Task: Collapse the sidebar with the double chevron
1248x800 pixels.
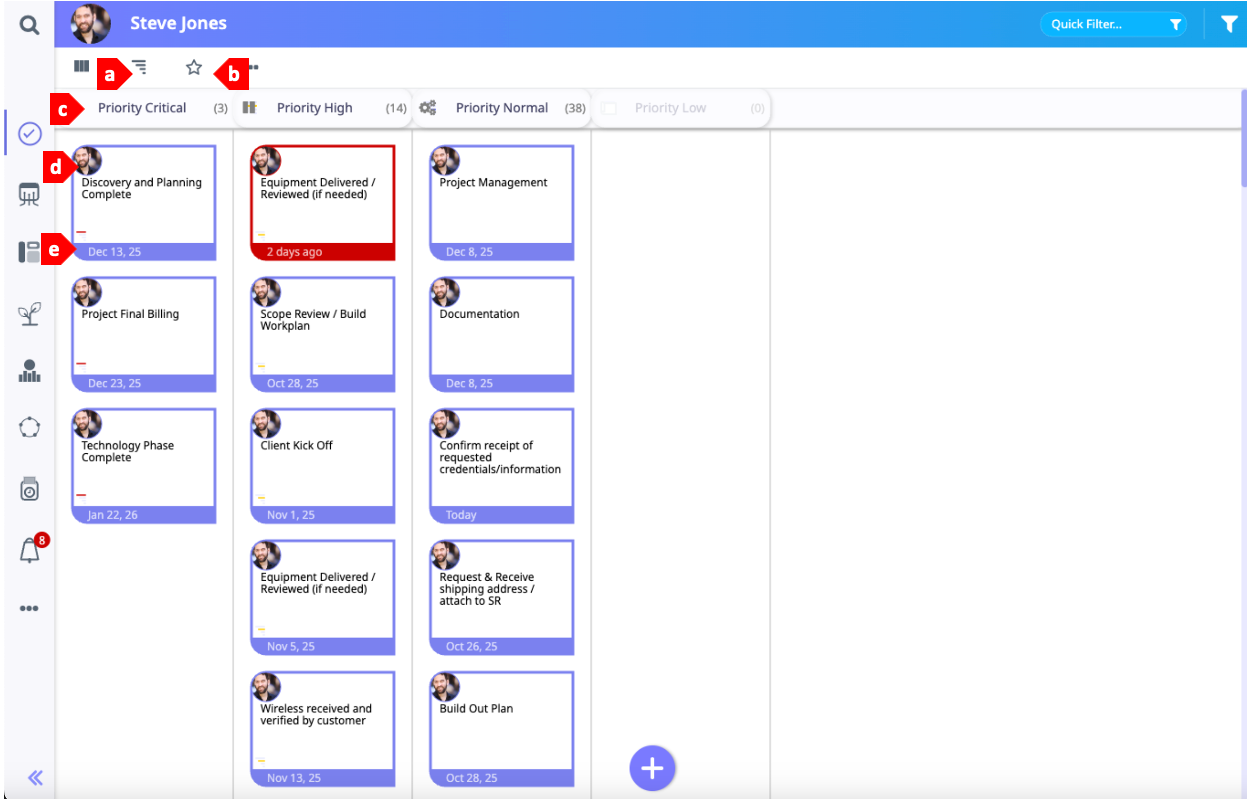Action: [x=35, y=778]
